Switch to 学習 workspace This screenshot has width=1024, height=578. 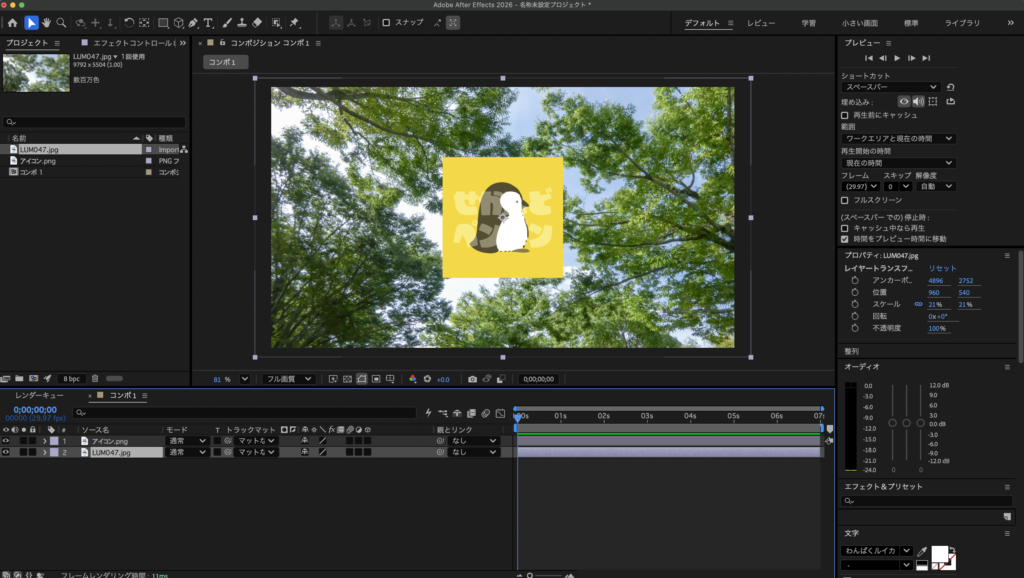point(808,23)
